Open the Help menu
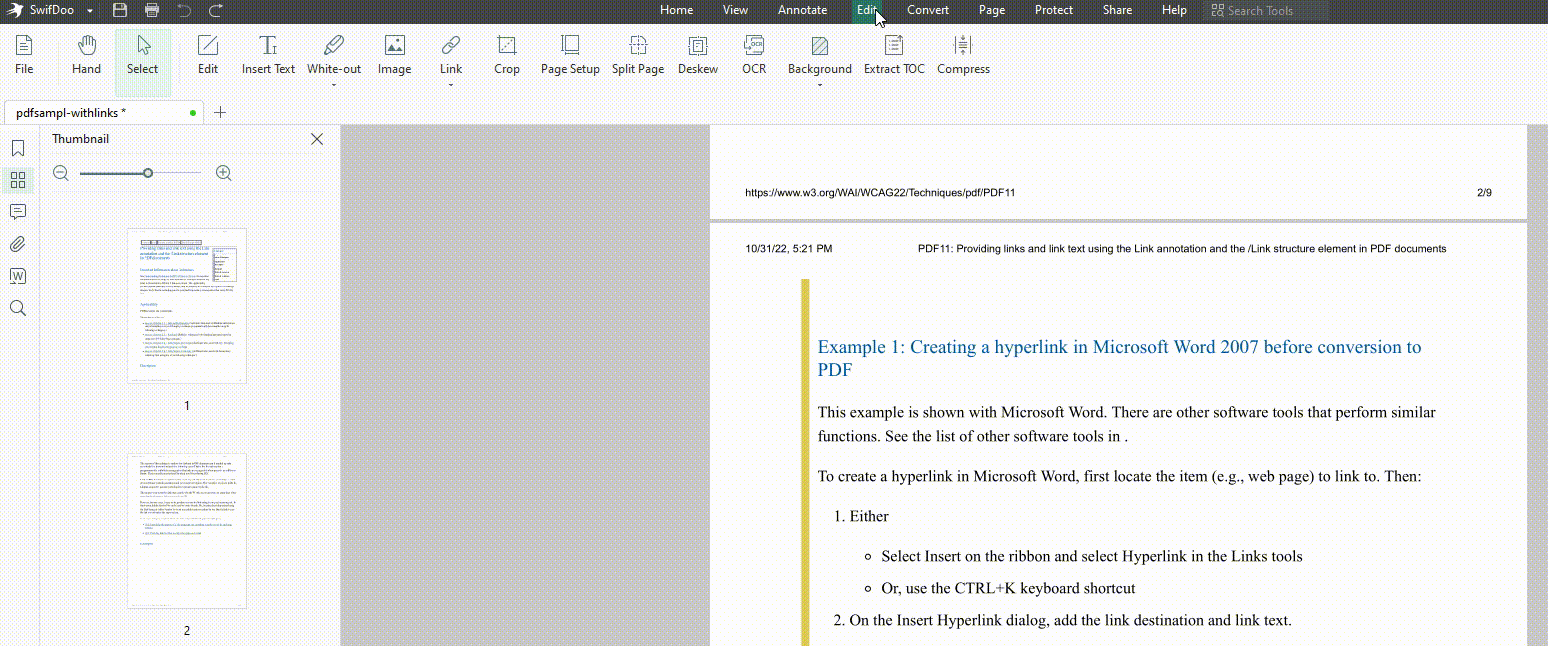This screenshot has height=646, width=1548. click(x=1174, y=10)
